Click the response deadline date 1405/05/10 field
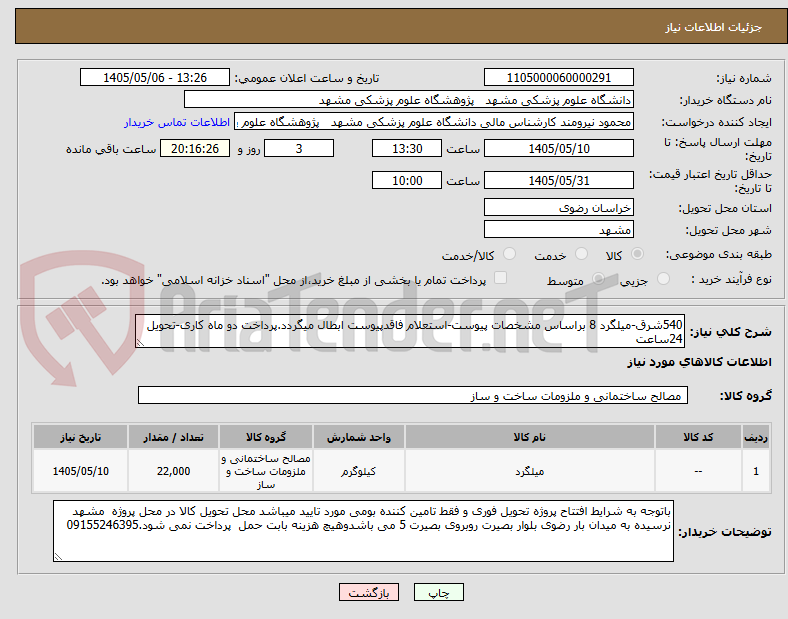 click(559, 148)
